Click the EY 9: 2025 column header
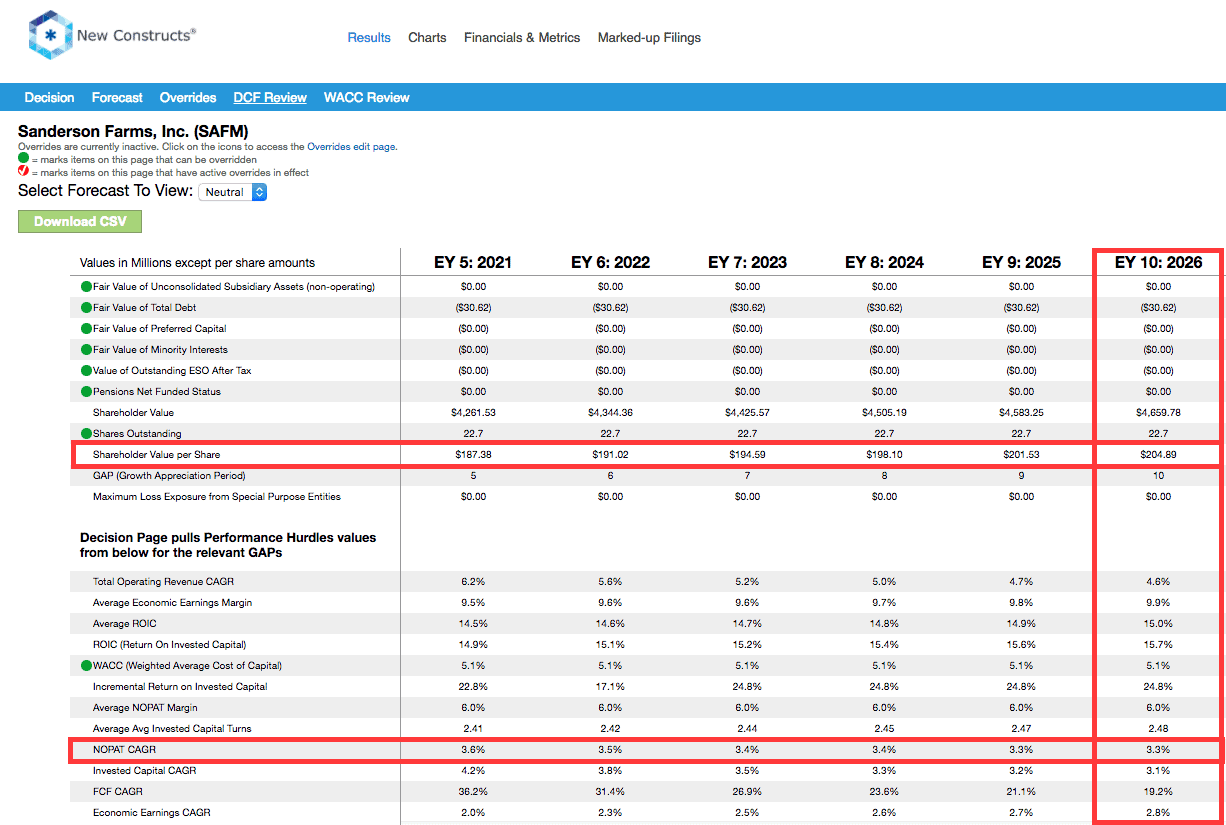Screen dimensions: 1226x825 point(1021,263)
